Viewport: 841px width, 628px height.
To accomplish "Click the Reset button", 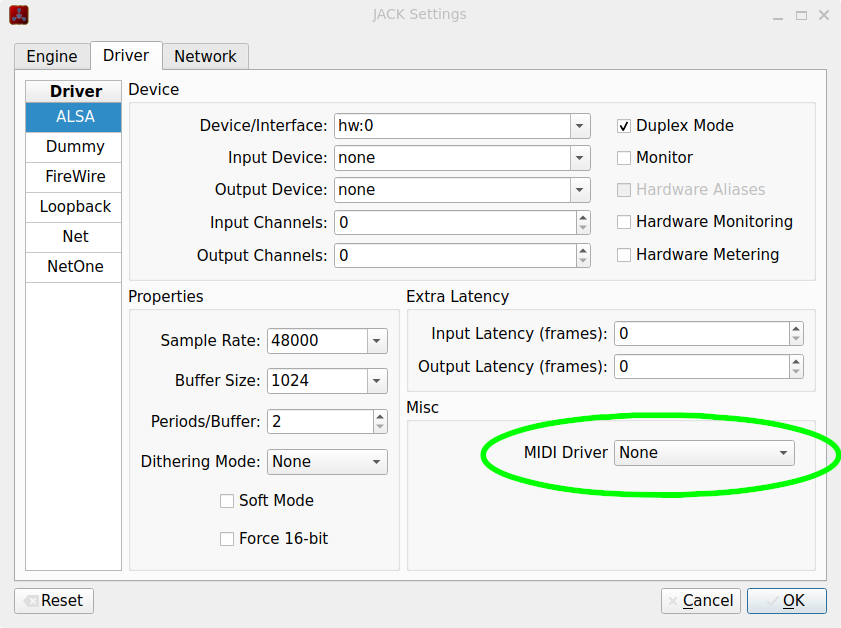I will point(54,600).
